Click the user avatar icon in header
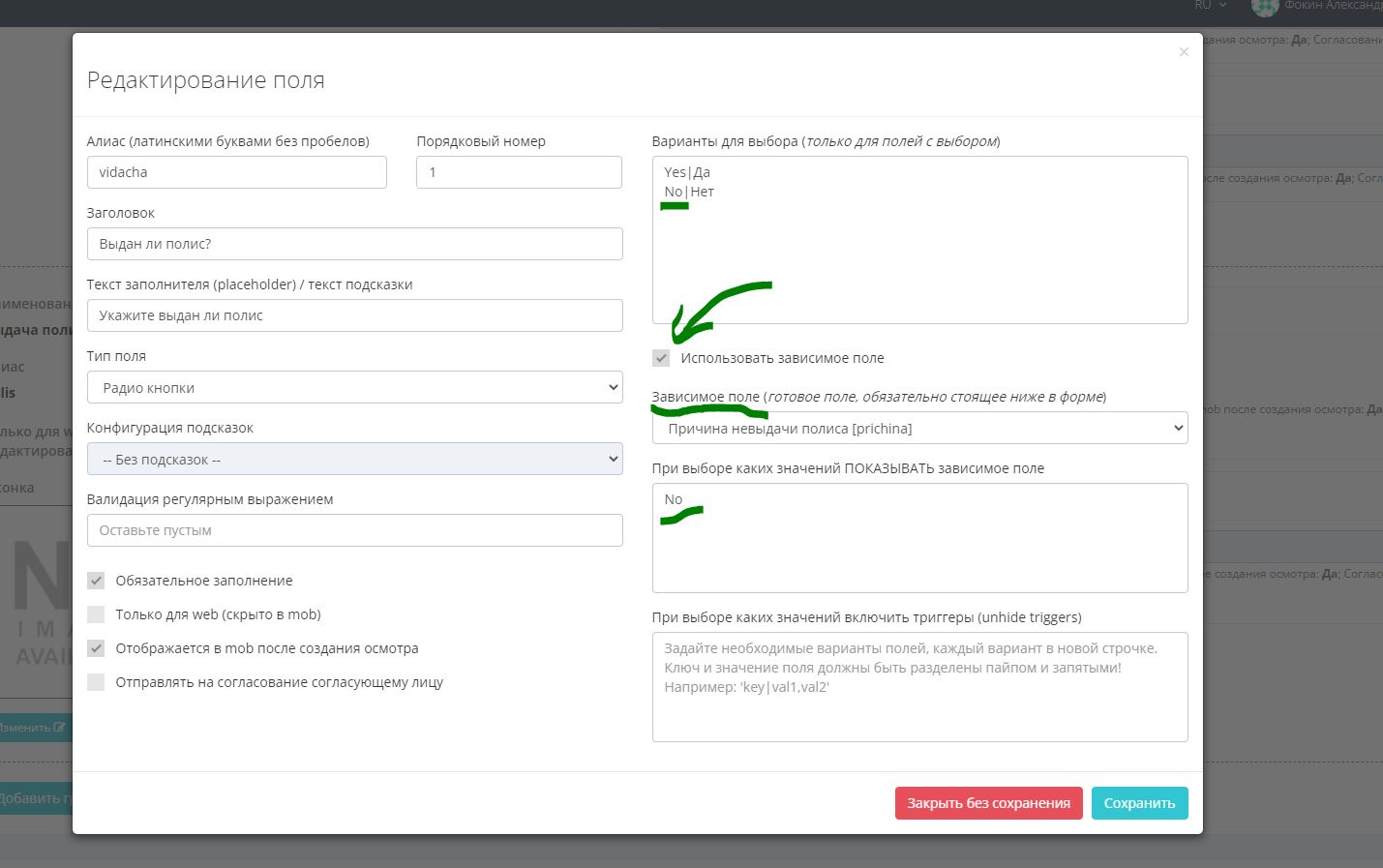This screenshot has height=868, width=1383. click(1264, 7)
